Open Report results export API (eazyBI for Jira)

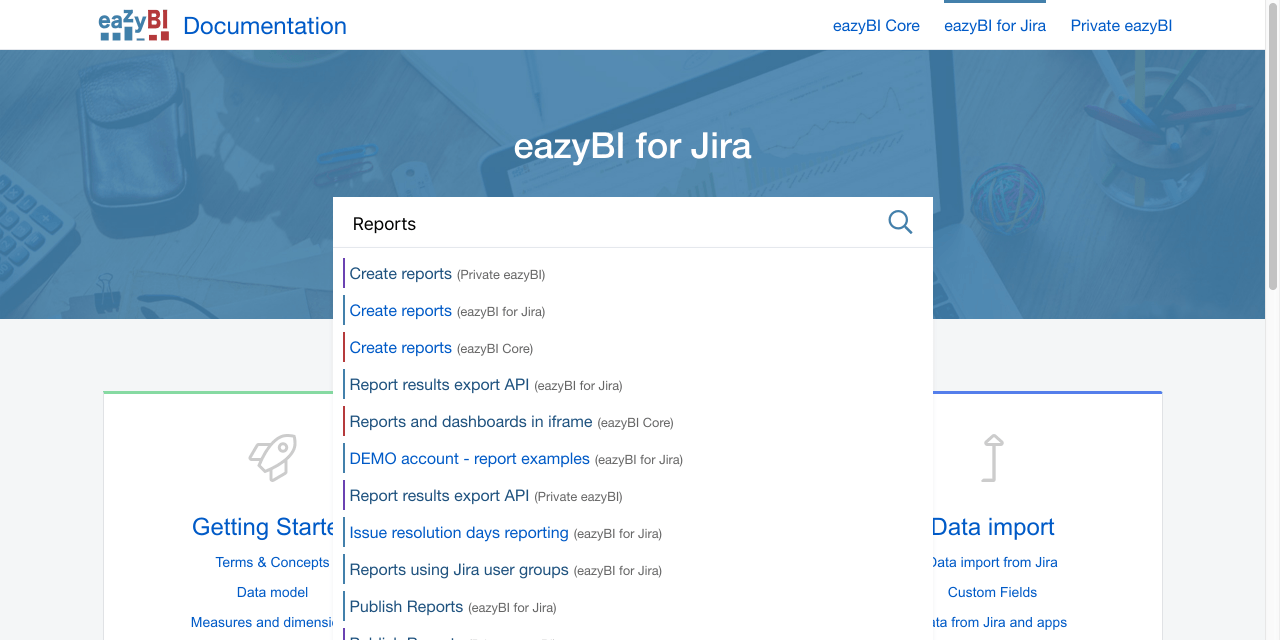pos(486,385)
